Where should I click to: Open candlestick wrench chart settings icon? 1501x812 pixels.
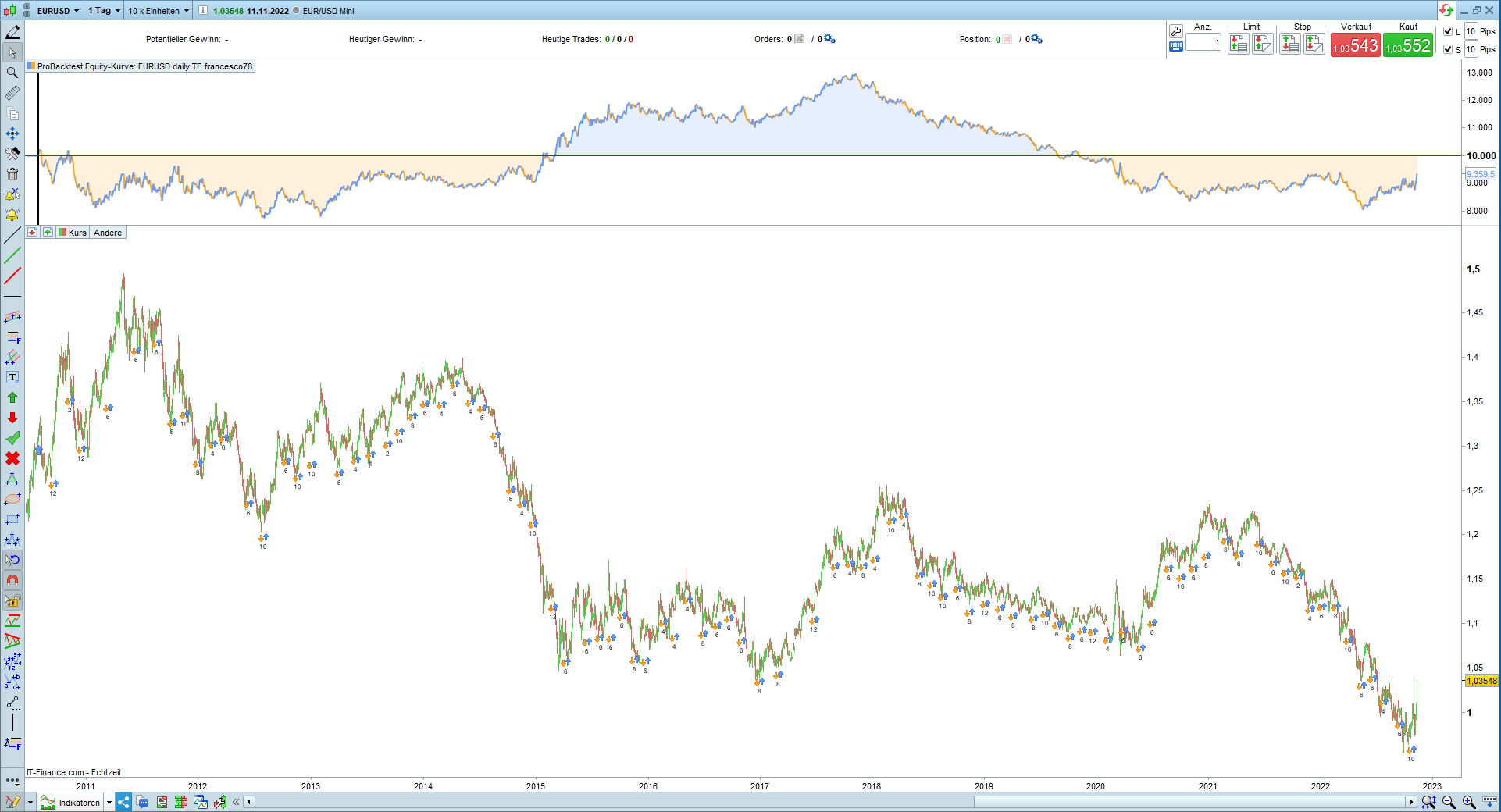[x=219, y=802]
